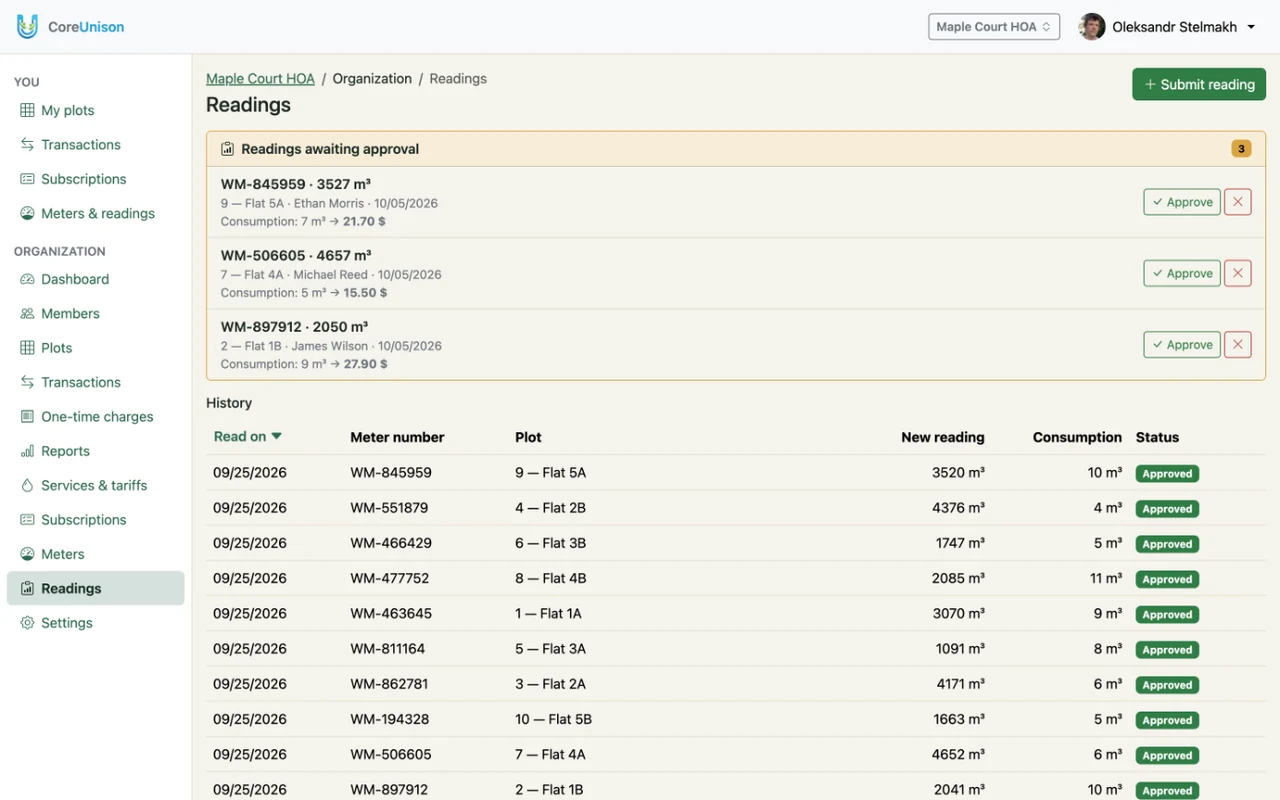The height and width of the screenshot is (800, 1280).
Task: Click Approved badge in WM-466429 row
Action: pos(1167,544)
